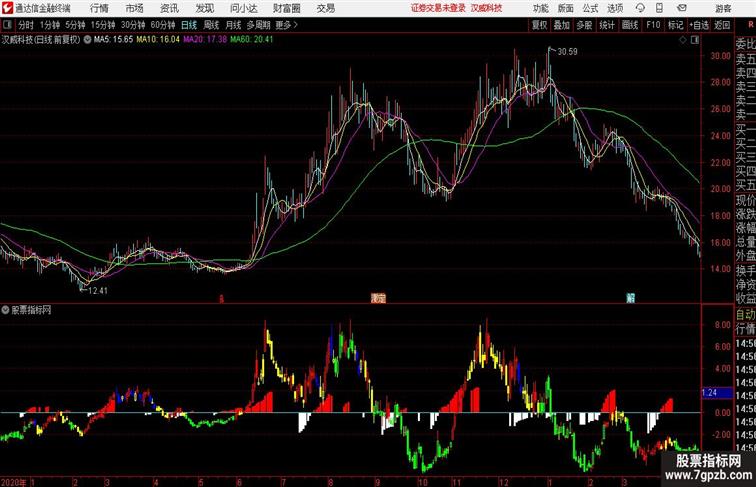
Task: Open the 行情 menu
Action: (99, 8)
